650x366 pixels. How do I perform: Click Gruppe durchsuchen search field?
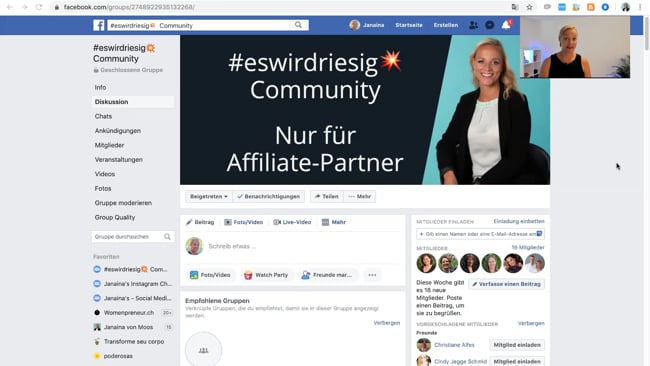[133, 237]
